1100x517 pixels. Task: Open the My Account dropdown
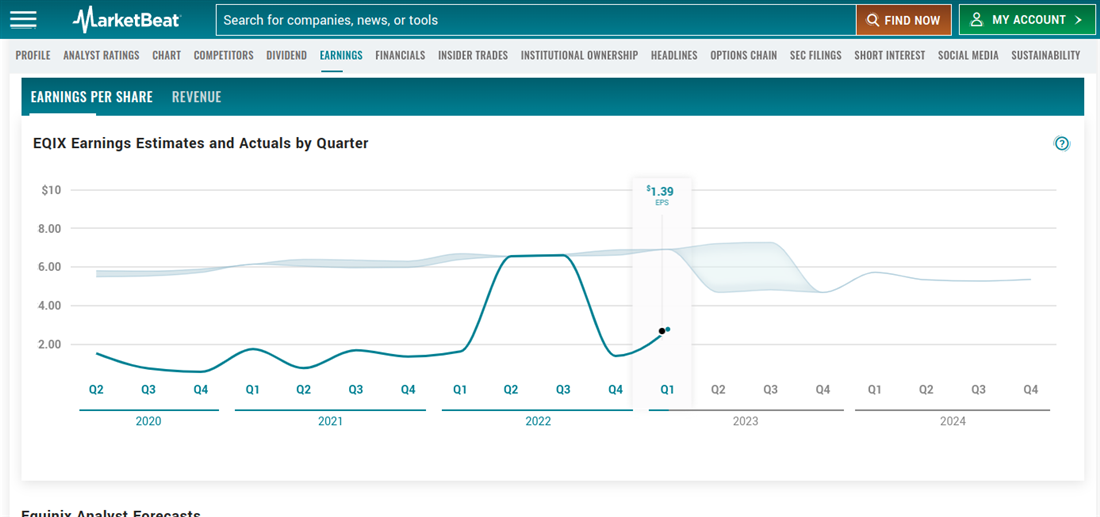pos(1026,20)
